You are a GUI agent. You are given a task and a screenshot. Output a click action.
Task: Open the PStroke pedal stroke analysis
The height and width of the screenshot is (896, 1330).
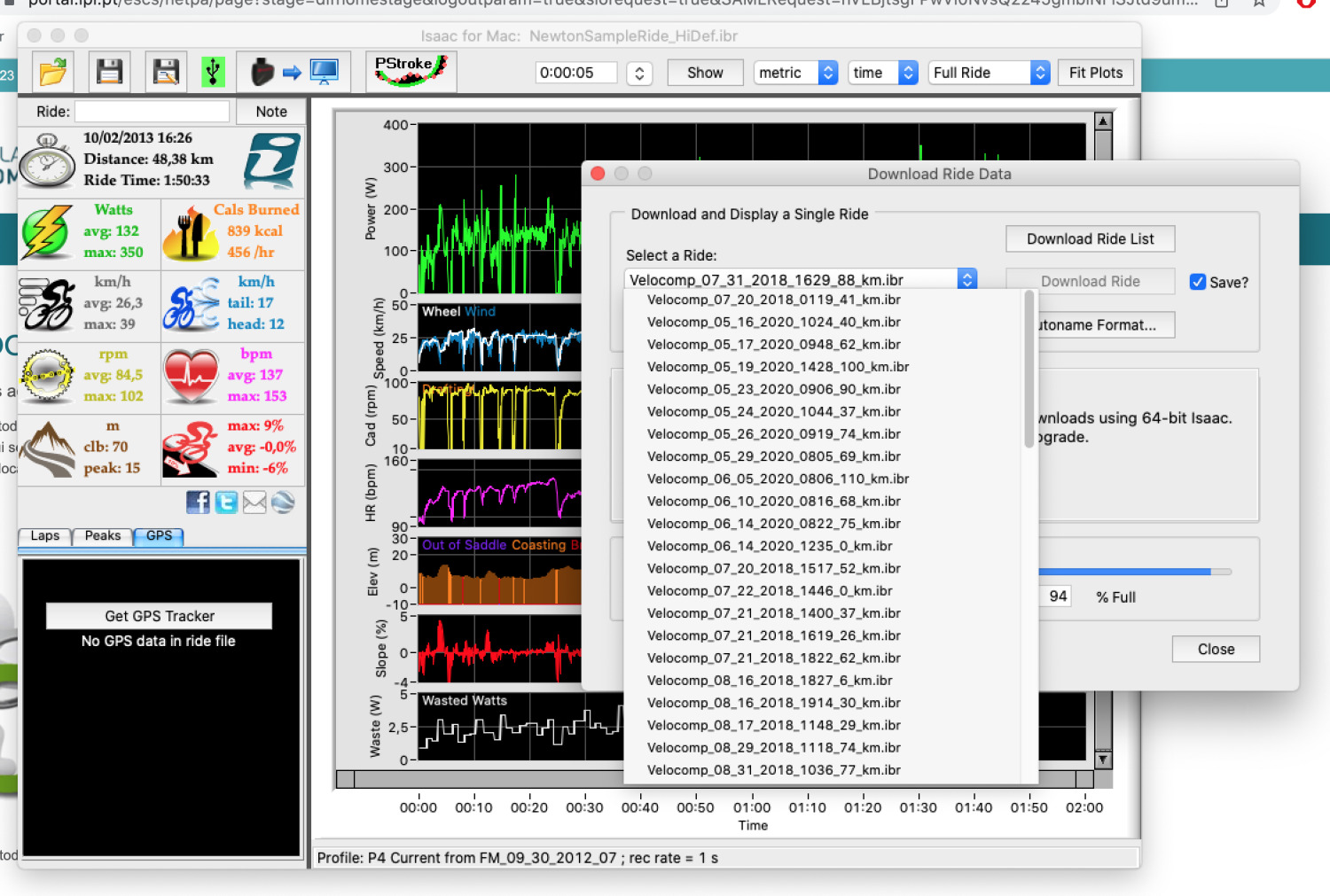point(411,71)
